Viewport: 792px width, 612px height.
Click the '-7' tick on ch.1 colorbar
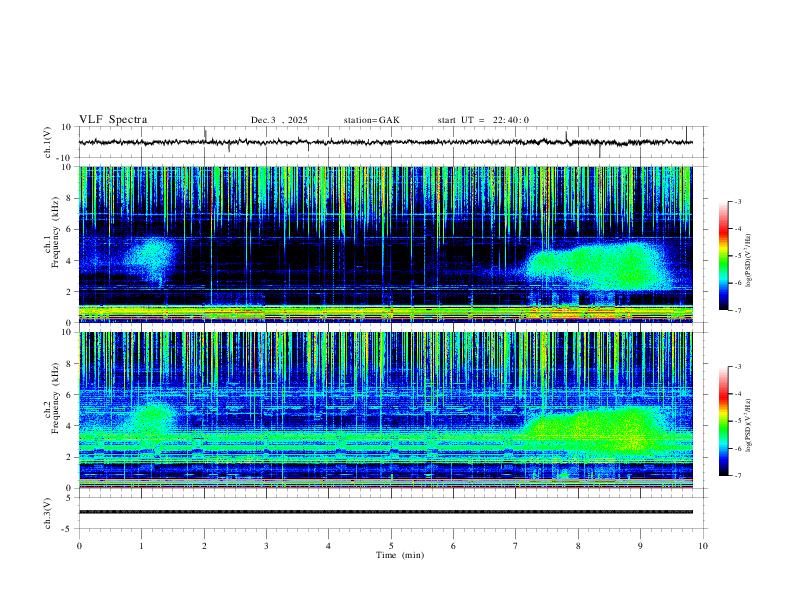coord(737,310)
